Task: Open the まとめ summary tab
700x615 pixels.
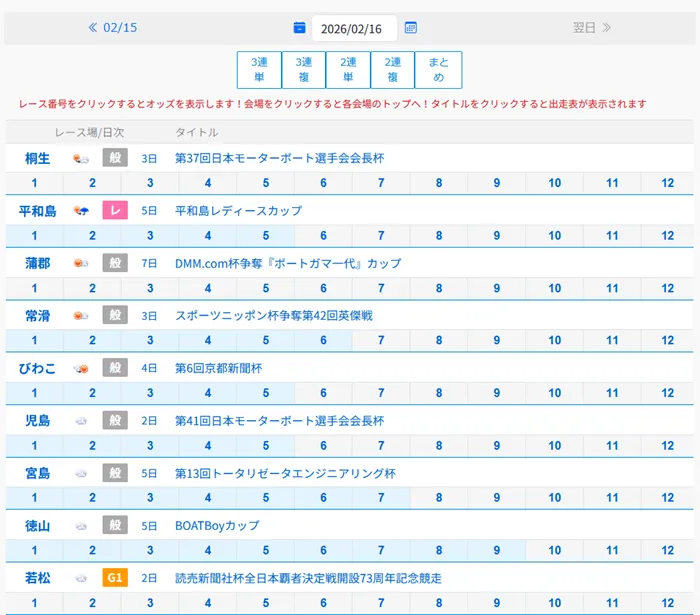Action: click(438, 70)
